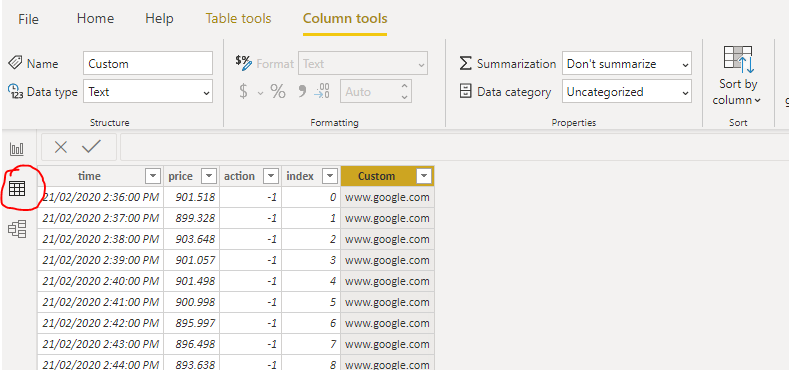Image resolution: width=789 pixels, height=370 pixels.
Task: Select the time column header
Action: click(90, 176)
